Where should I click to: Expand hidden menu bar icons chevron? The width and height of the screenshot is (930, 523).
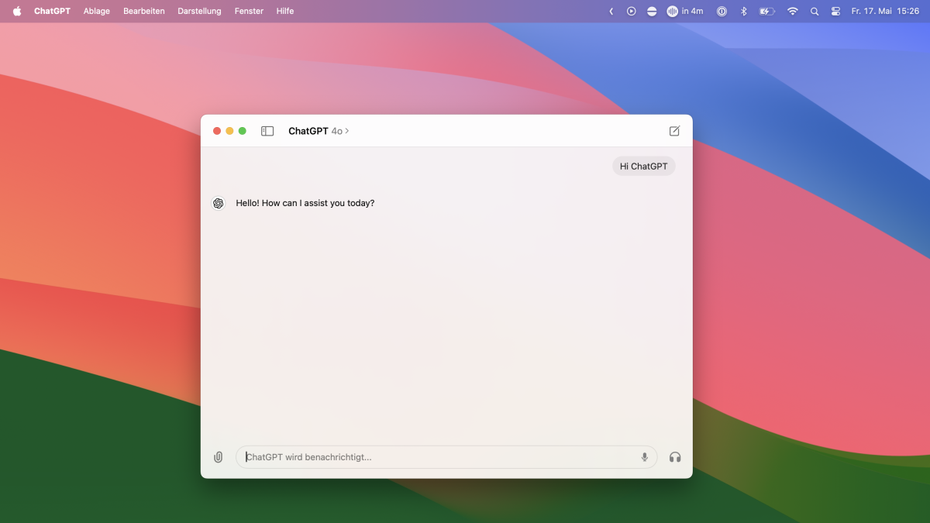(611, 11)
